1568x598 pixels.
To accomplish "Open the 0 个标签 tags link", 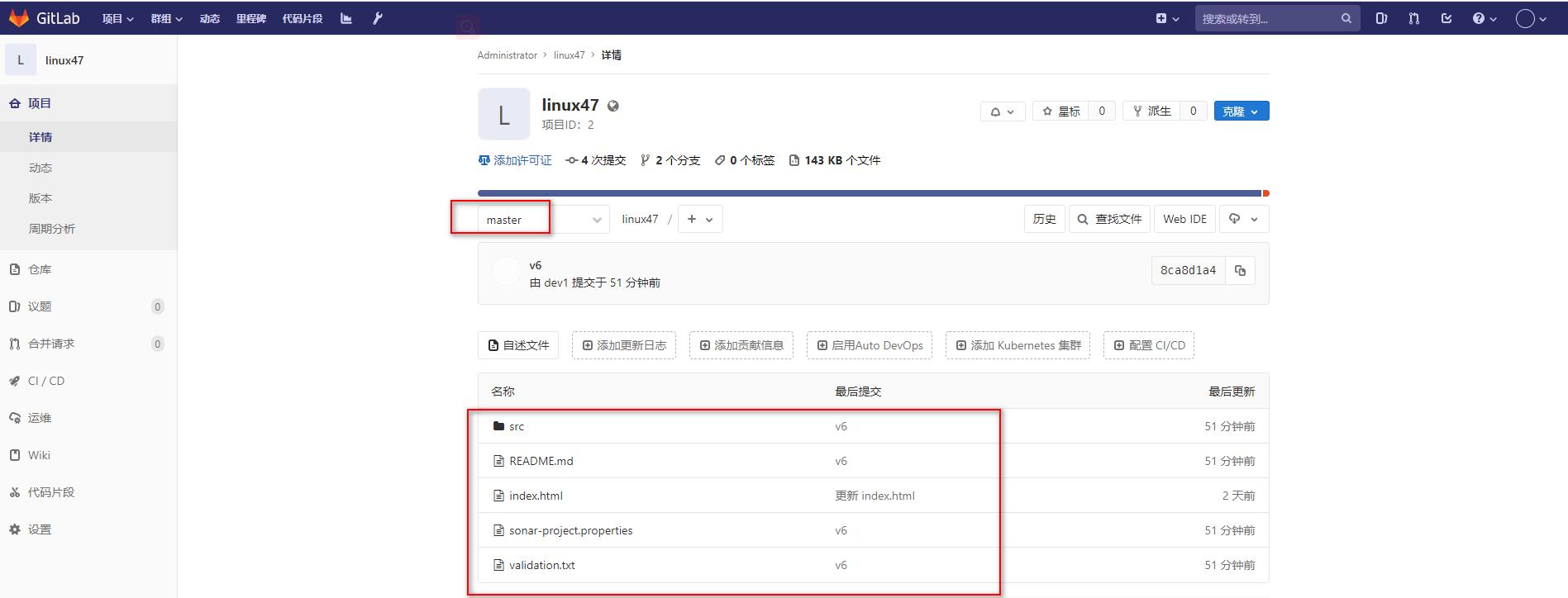I will tap(745, 160).
